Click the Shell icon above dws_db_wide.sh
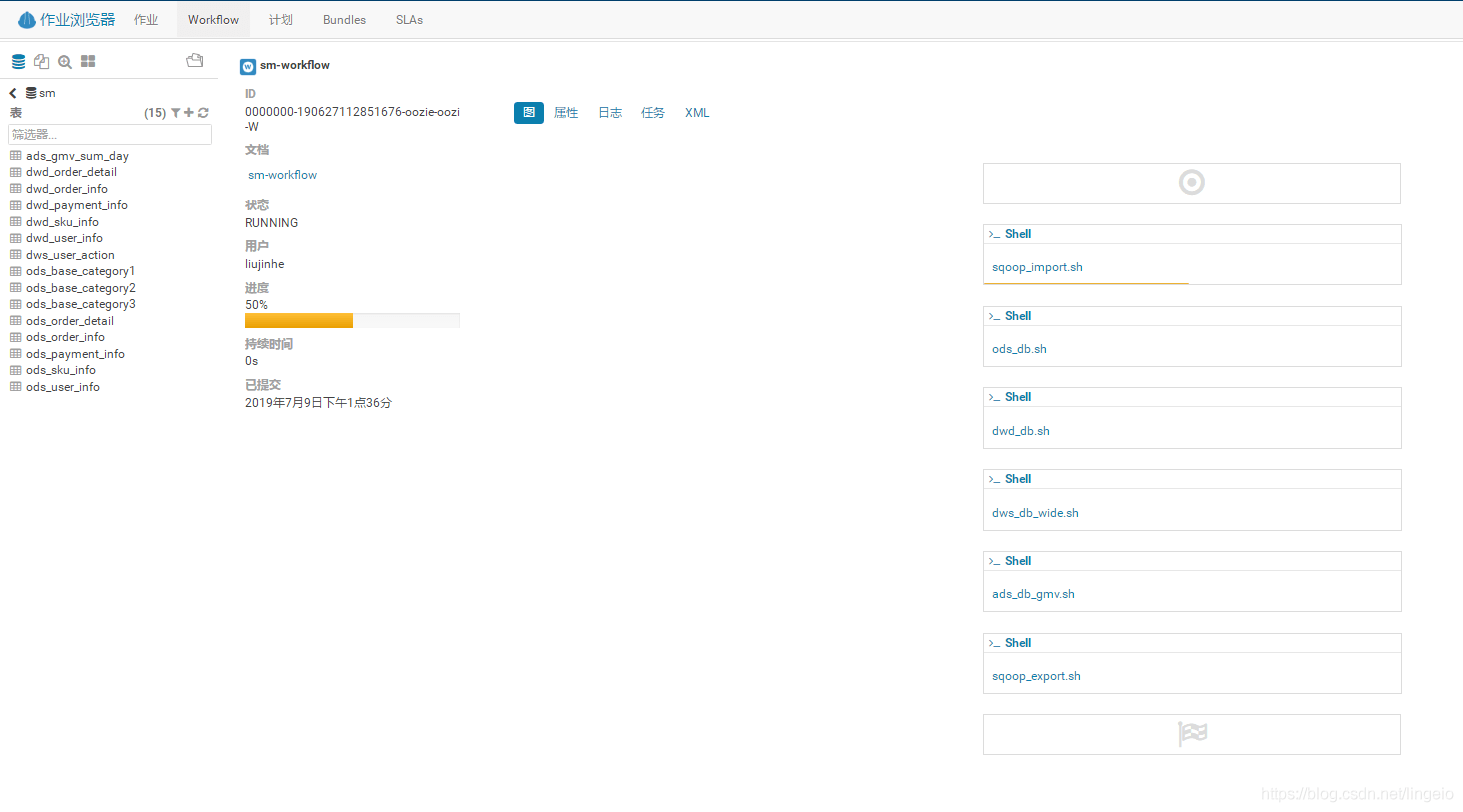The height and width of the screenshot is (812, 1463). (x=994, y=479)
